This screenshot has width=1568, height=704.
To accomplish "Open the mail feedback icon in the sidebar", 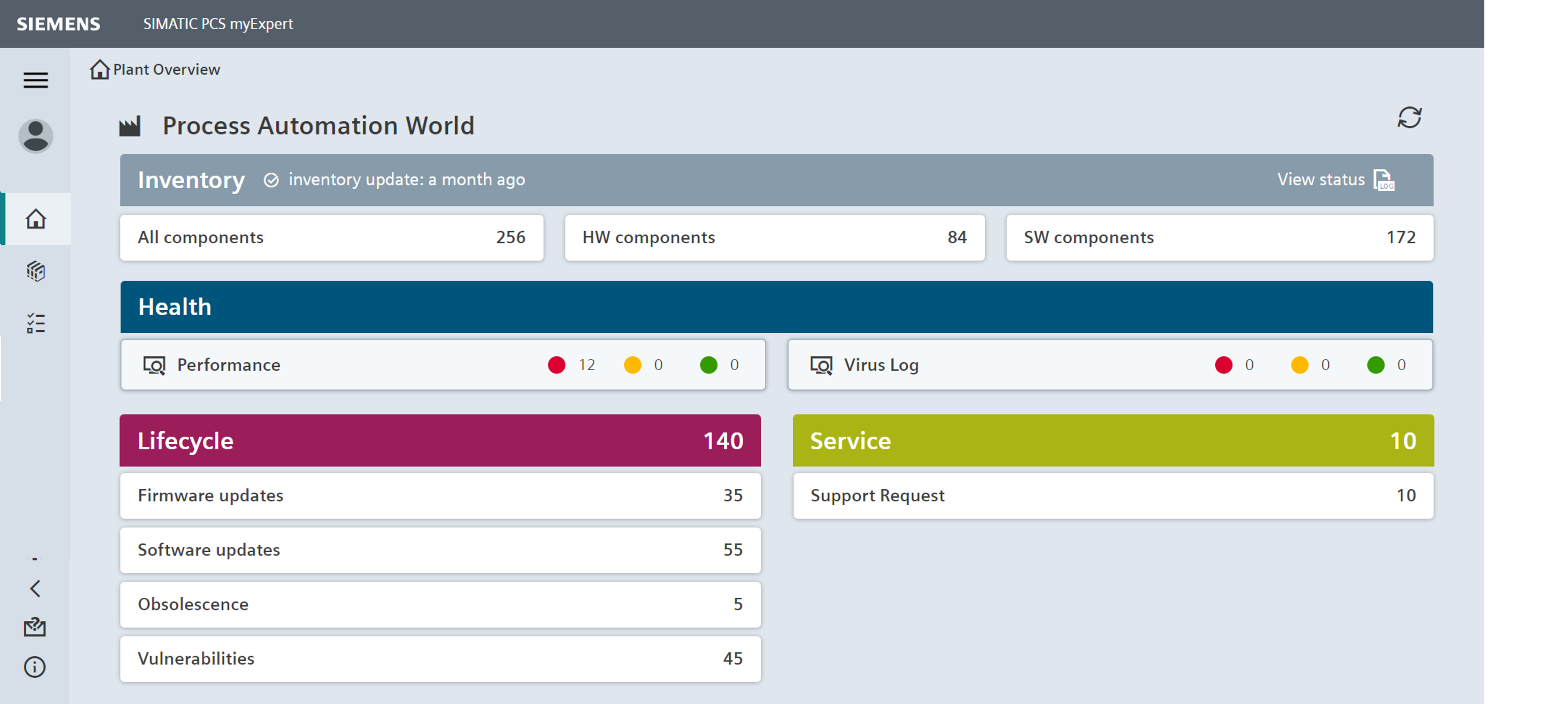I will pyautogui.click(x=35, y=627).
